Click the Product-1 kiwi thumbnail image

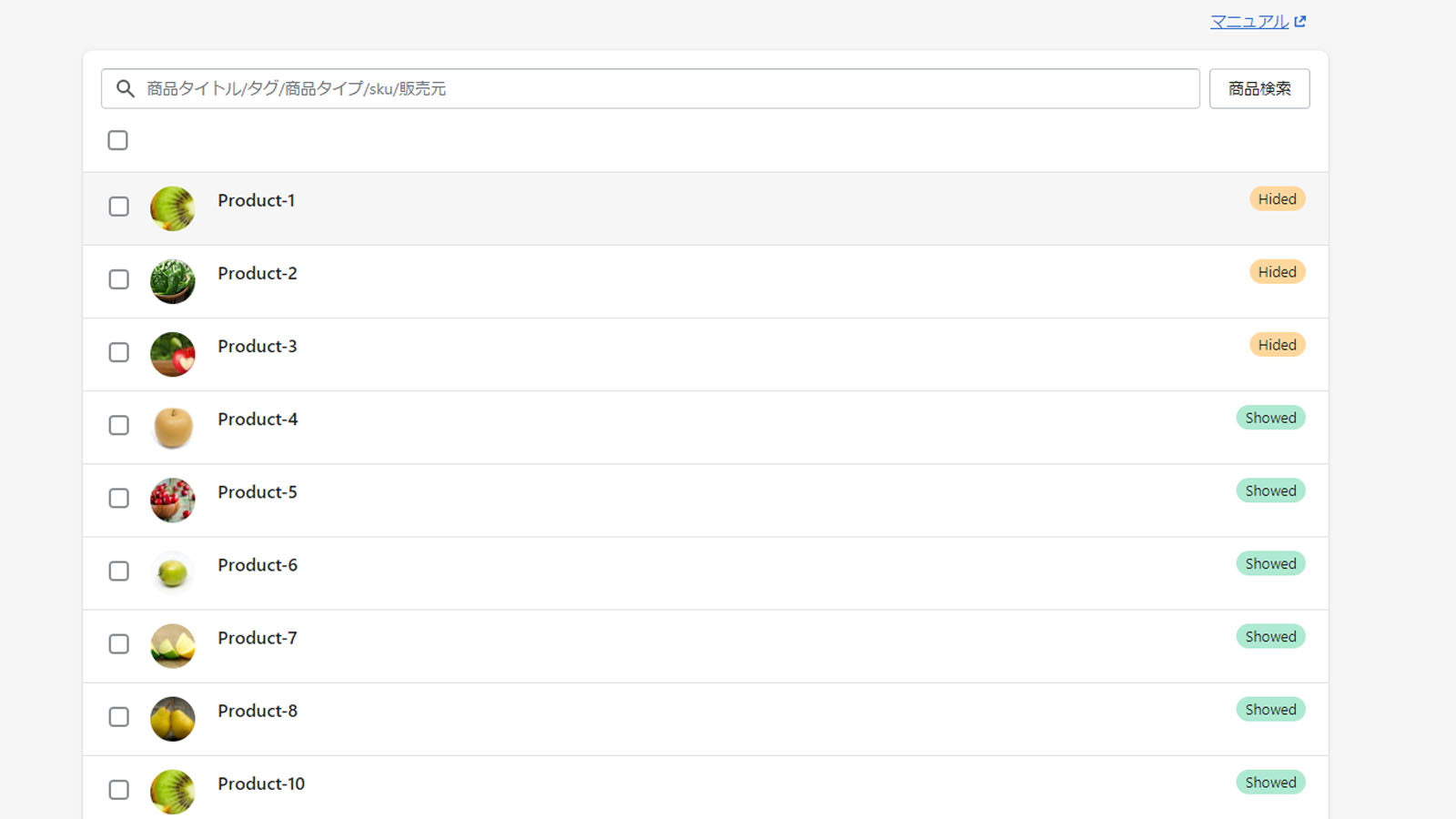coord(172,207)
